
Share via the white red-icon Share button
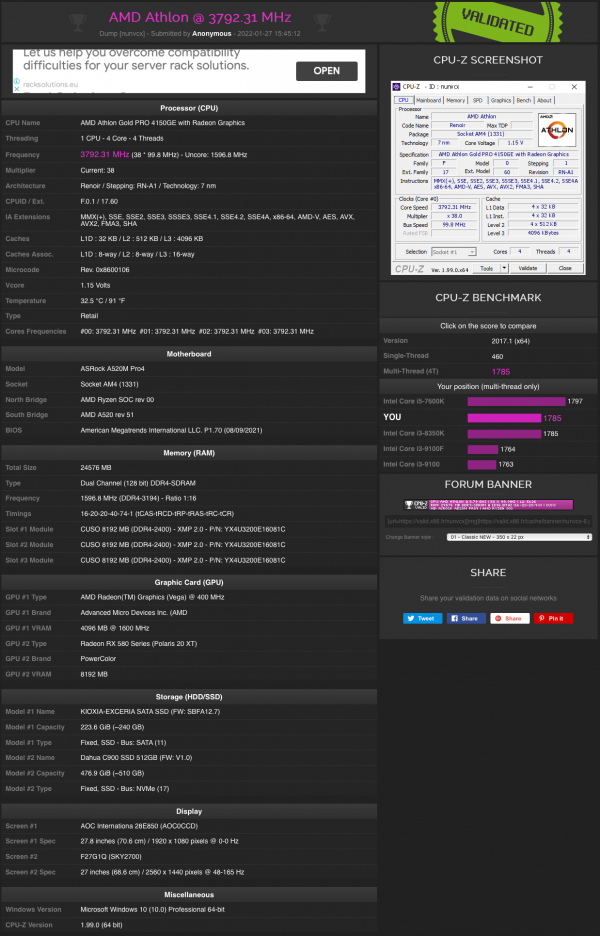[509, 618]
